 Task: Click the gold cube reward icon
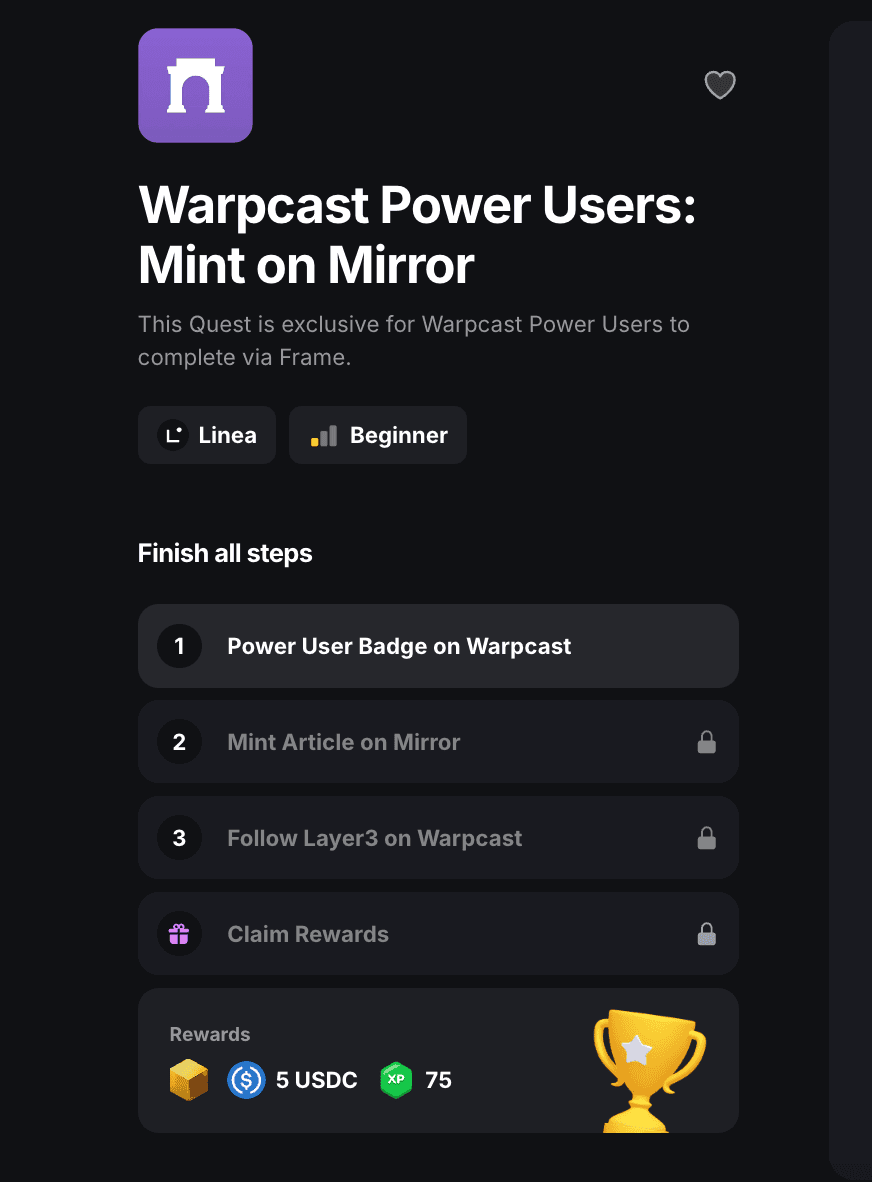[188, 1079]
